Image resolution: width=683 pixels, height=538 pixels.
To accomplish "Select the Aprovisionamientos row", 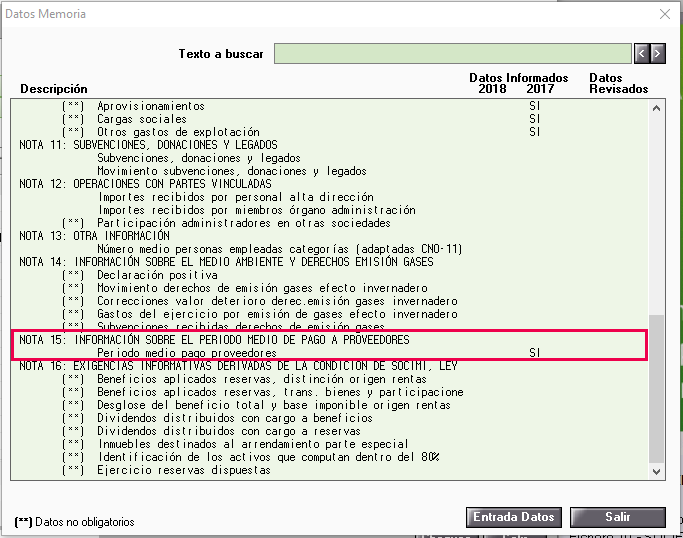I will click(x=330, y=106).
